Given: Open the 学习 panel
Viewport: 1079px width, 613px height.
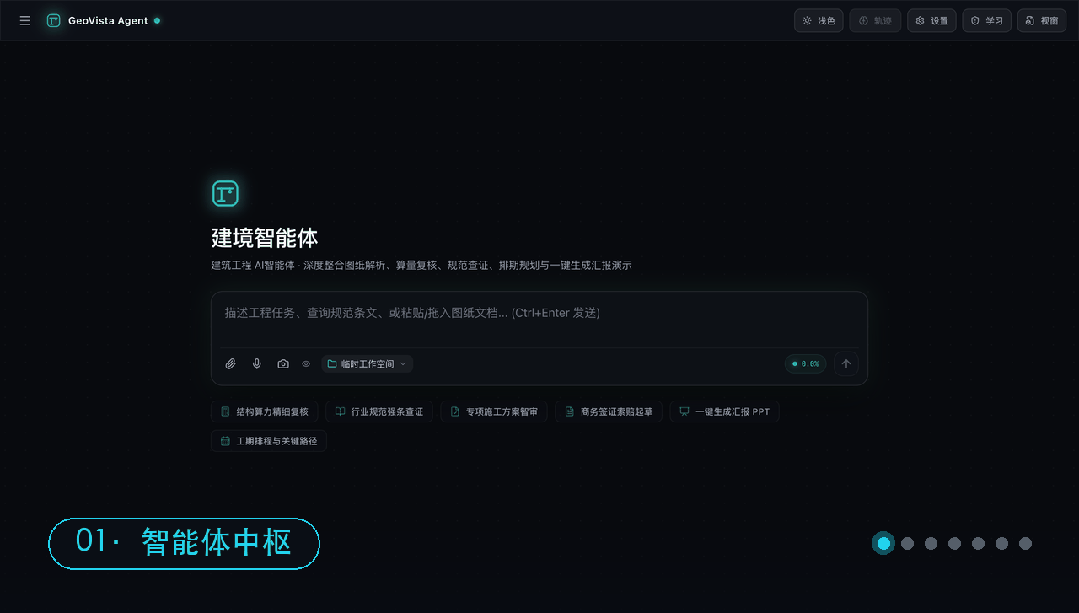Looking at the screenshot, I should tap(987, 21).
